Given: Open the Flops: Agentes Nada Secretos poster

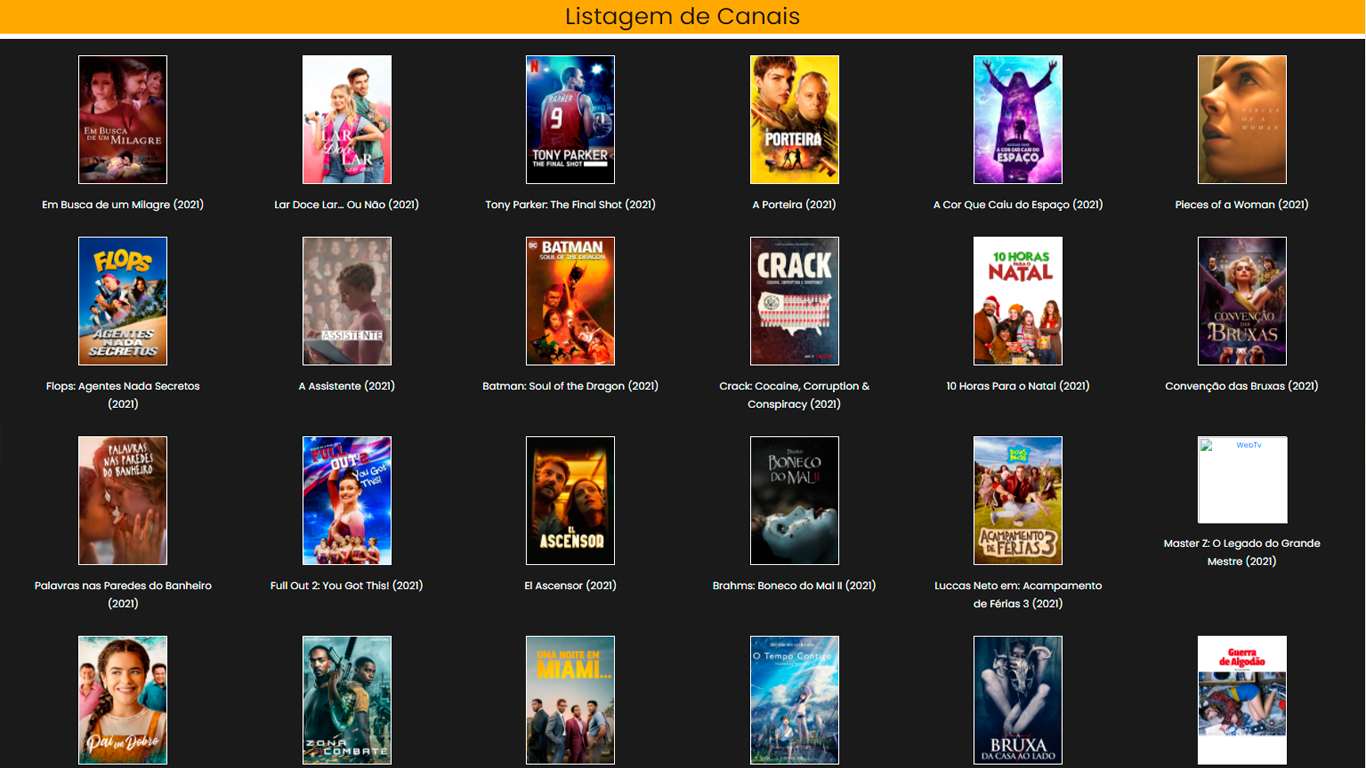Looking at the screenshot, I should 123,301.
